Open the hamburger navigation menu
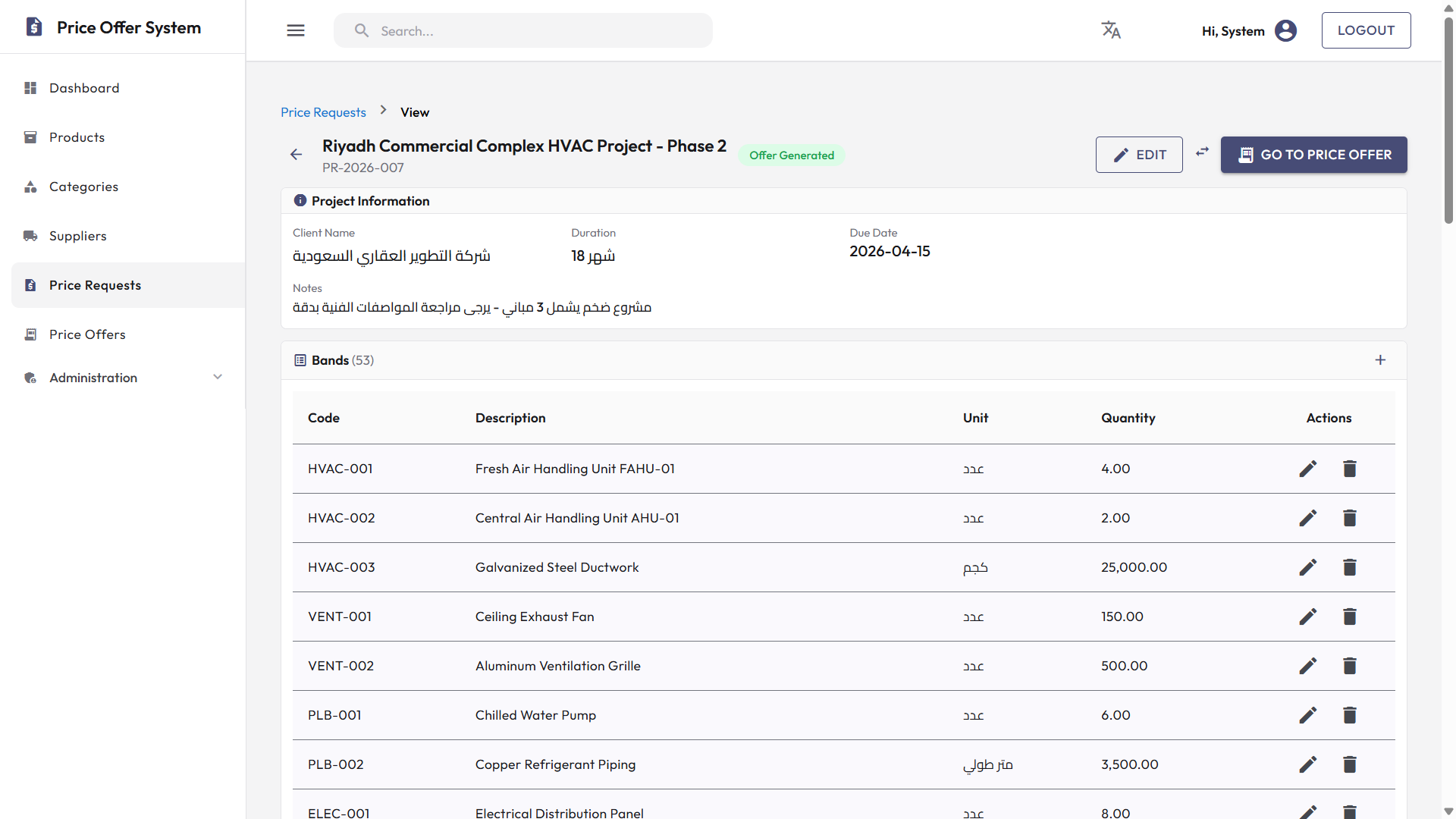Image resolution: width=1456 pixels, height=819 pixels. [296, 30]
